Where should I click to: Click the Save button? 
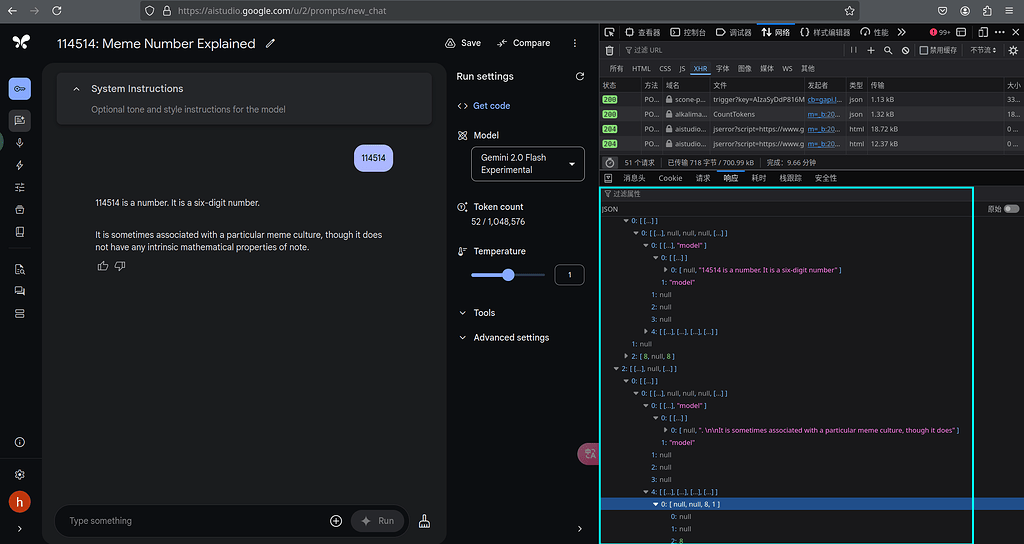pyautogui.click(x=463, y=43)
